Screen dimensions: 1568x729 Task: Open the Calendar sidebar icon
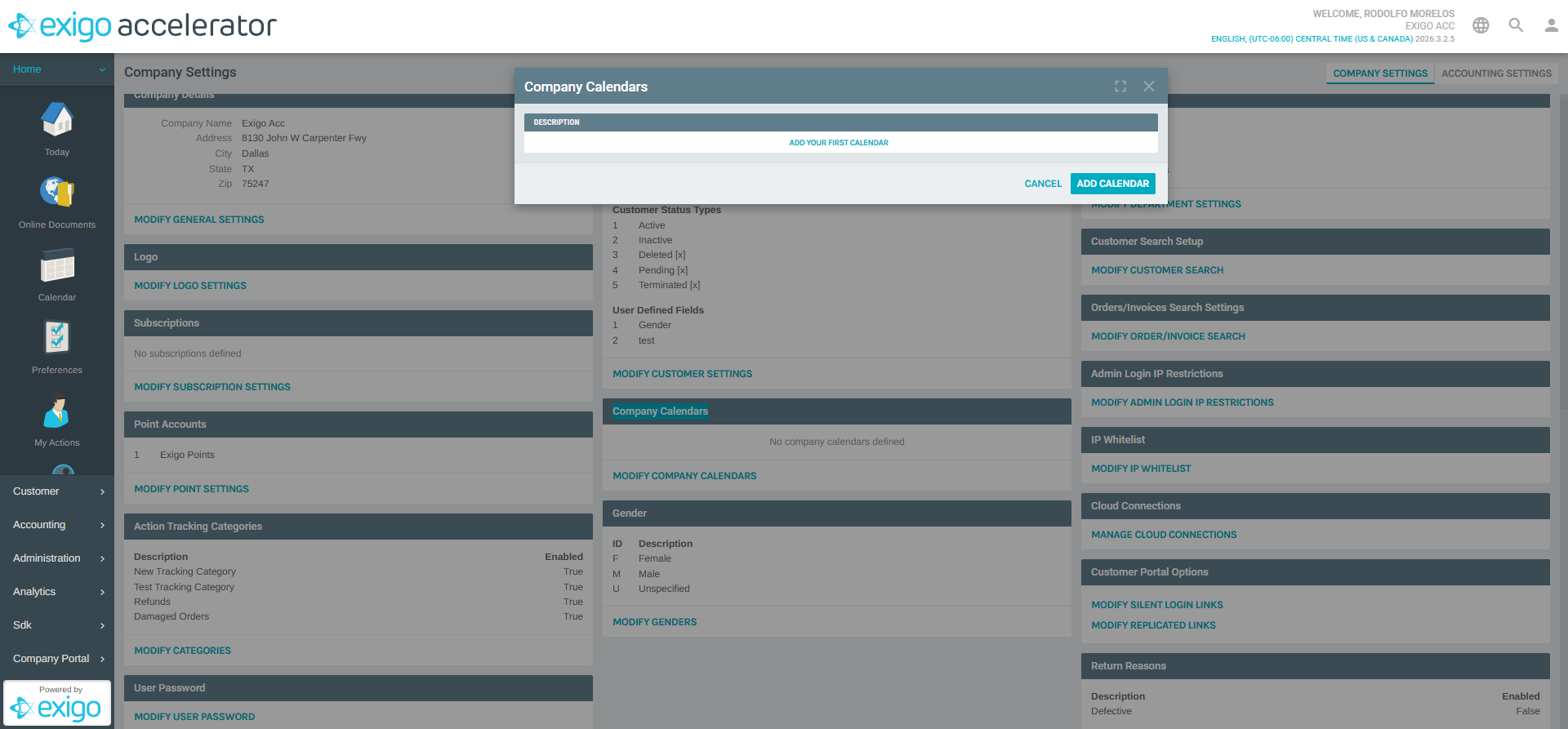[x=57, y=266]
